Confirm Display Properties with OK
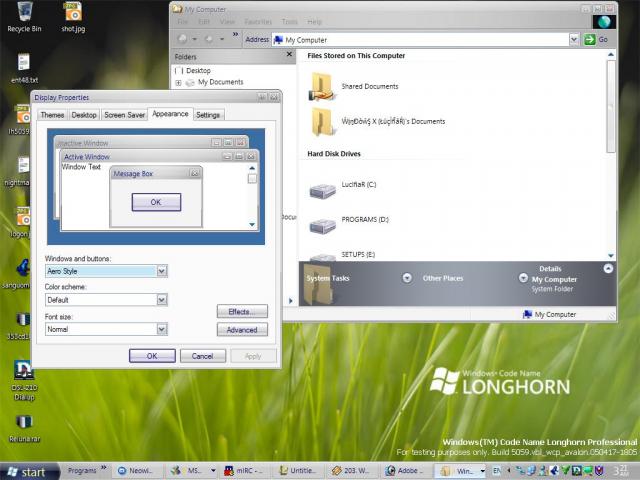The image size is (640, 480). [152, 356]
